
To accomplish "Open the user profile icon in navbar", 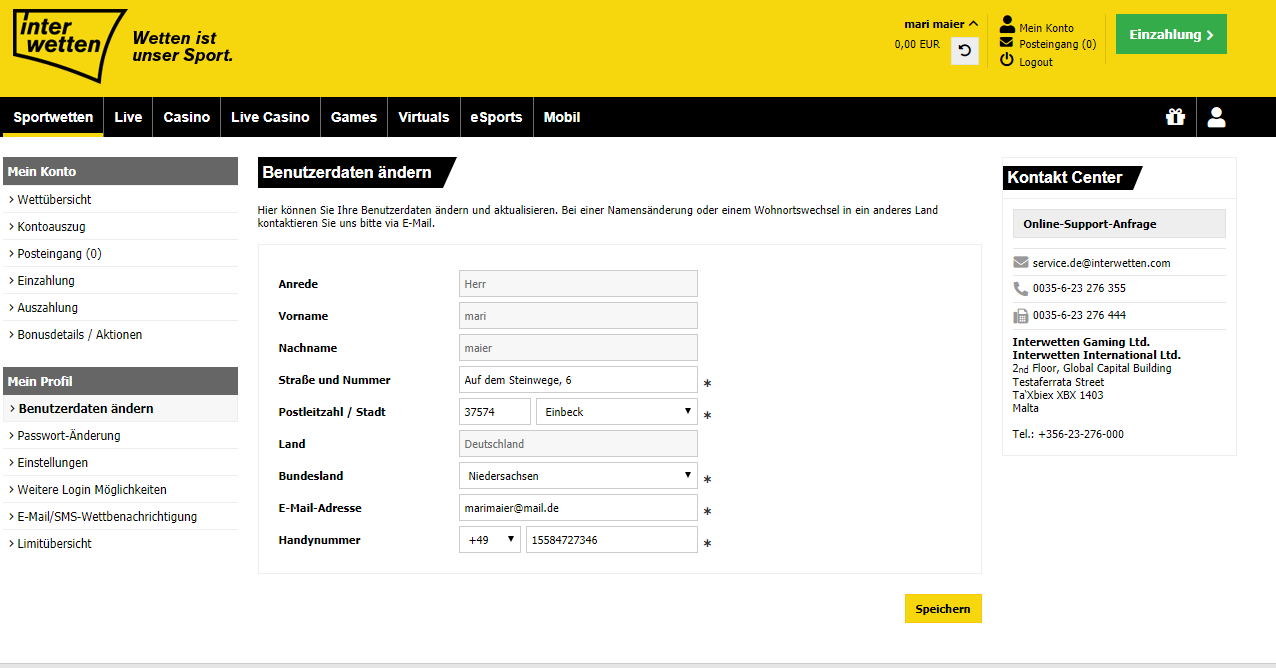I will tap(1216, 117).
